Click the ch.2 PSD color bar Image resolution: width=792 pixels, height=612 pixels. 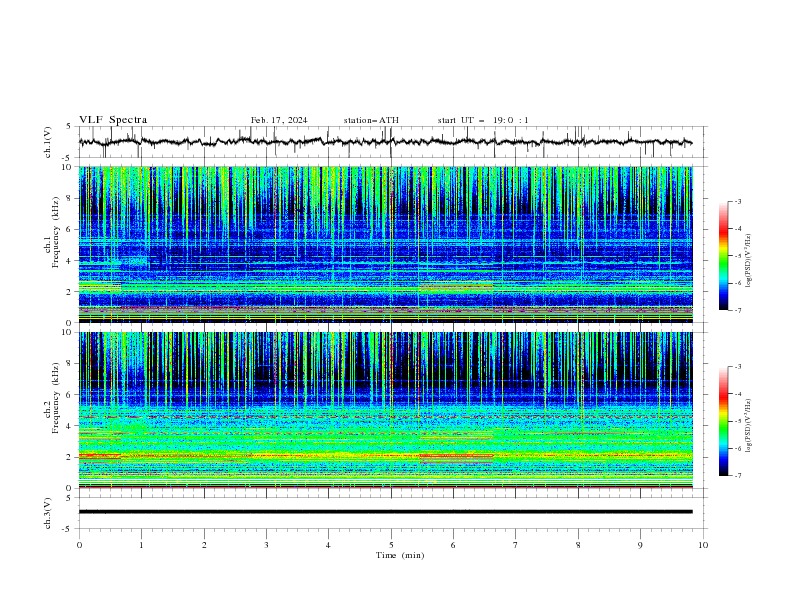point(723,421)
